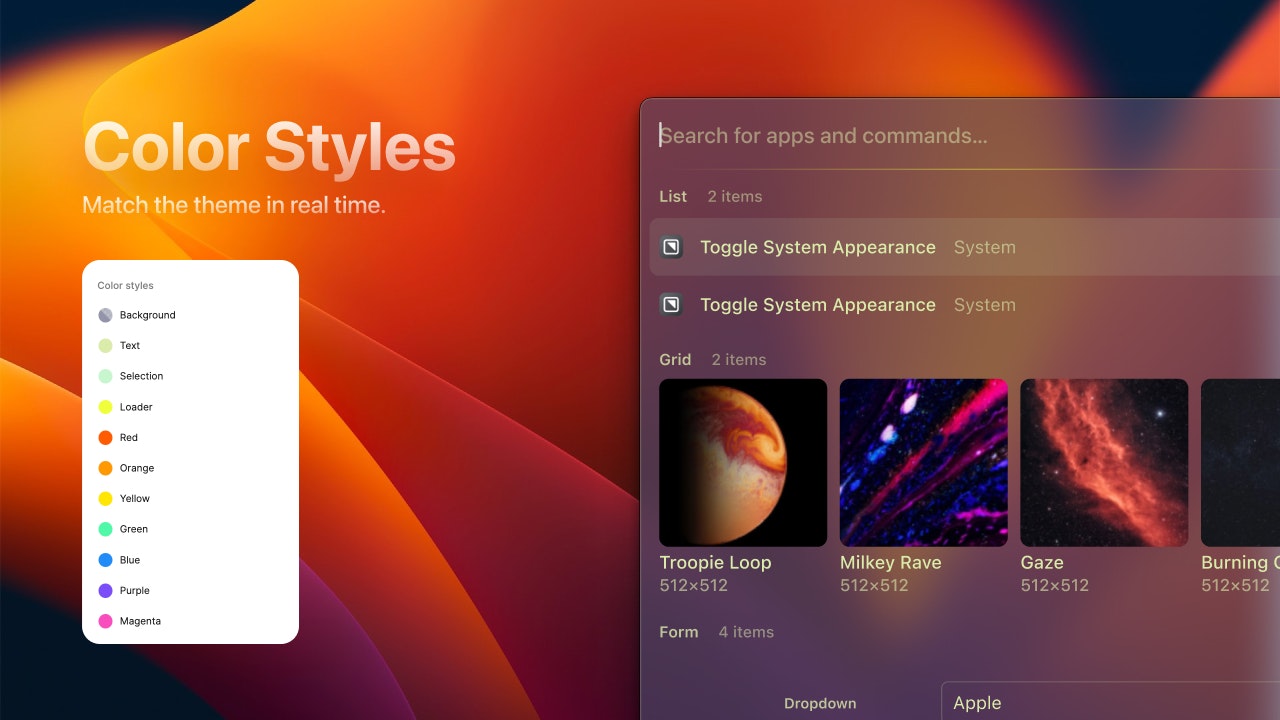Pick the Green color swatch

coord(105,529)
